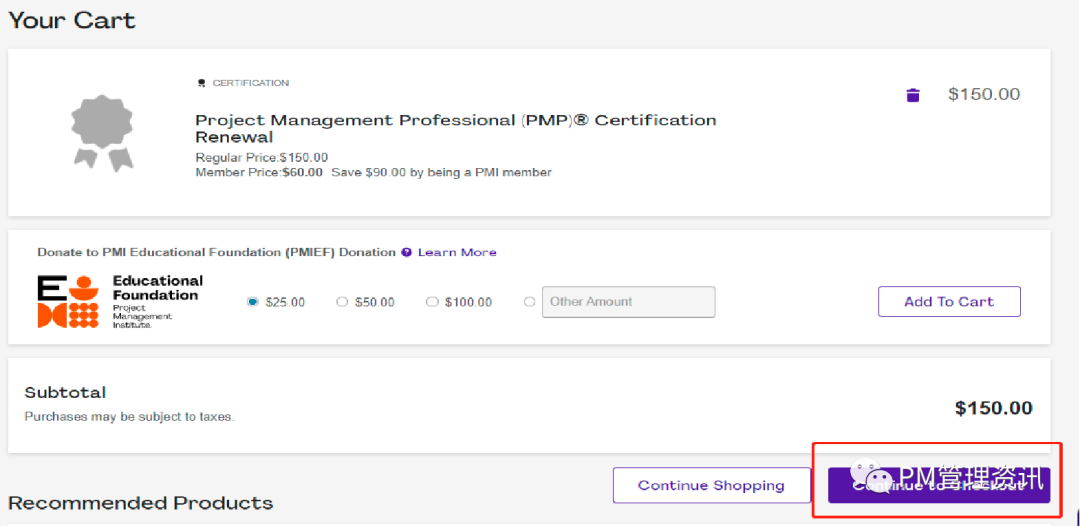Viewport: 1080px width, 526px height.
Task: Click the small icon beside CERTIFICATION label
Action: tap(202, 83)
